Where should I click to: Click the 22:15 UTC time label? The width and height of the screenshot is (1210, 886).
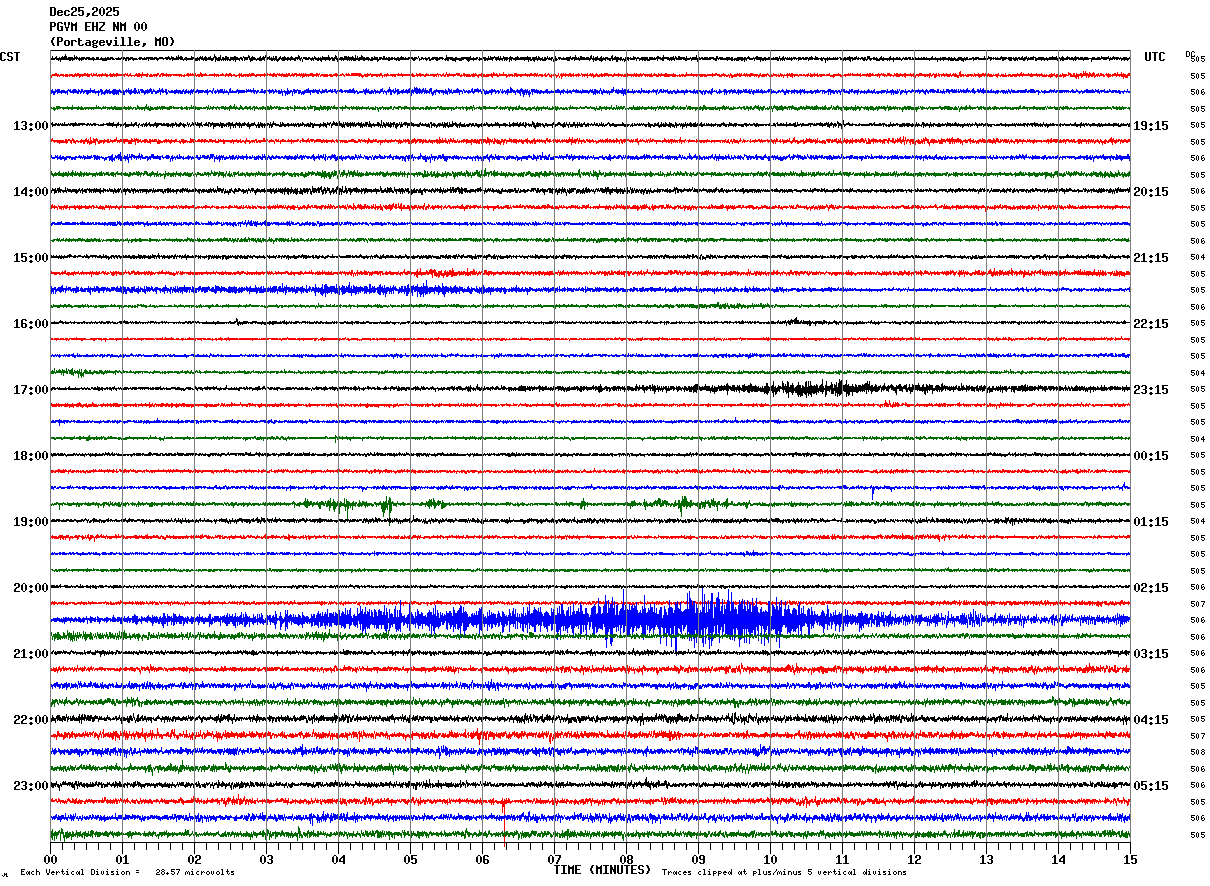[1151, 324]
